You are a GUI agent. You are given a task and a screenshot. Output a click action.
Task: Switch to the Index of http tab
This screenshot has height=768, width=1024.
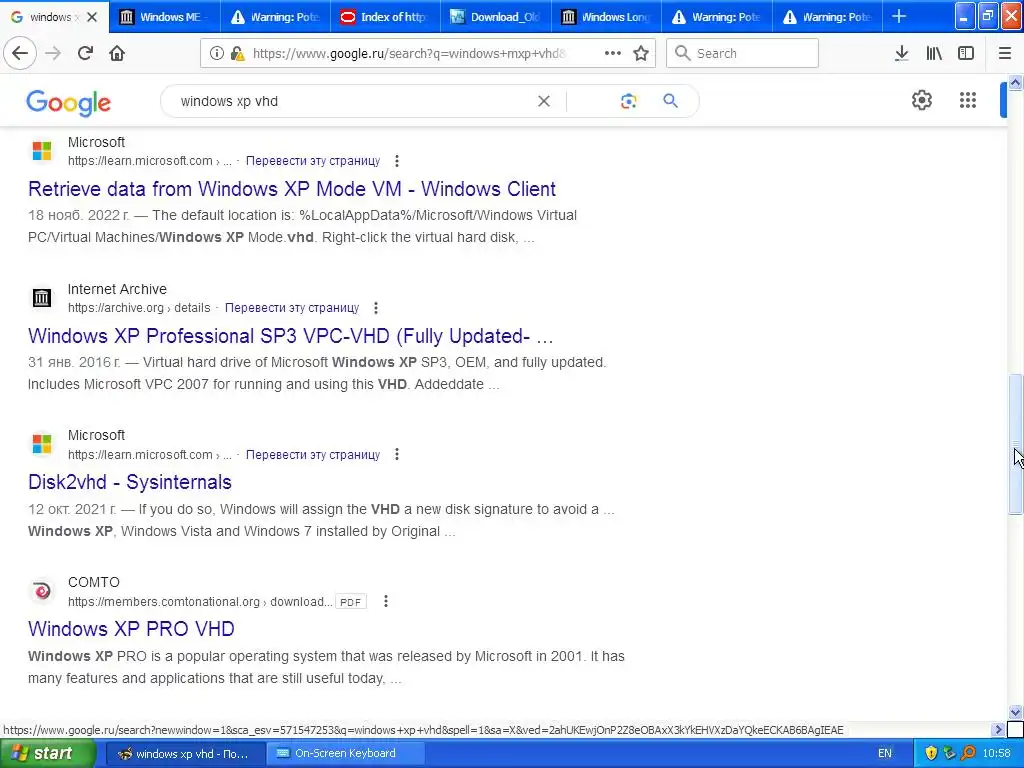[385, 17]
